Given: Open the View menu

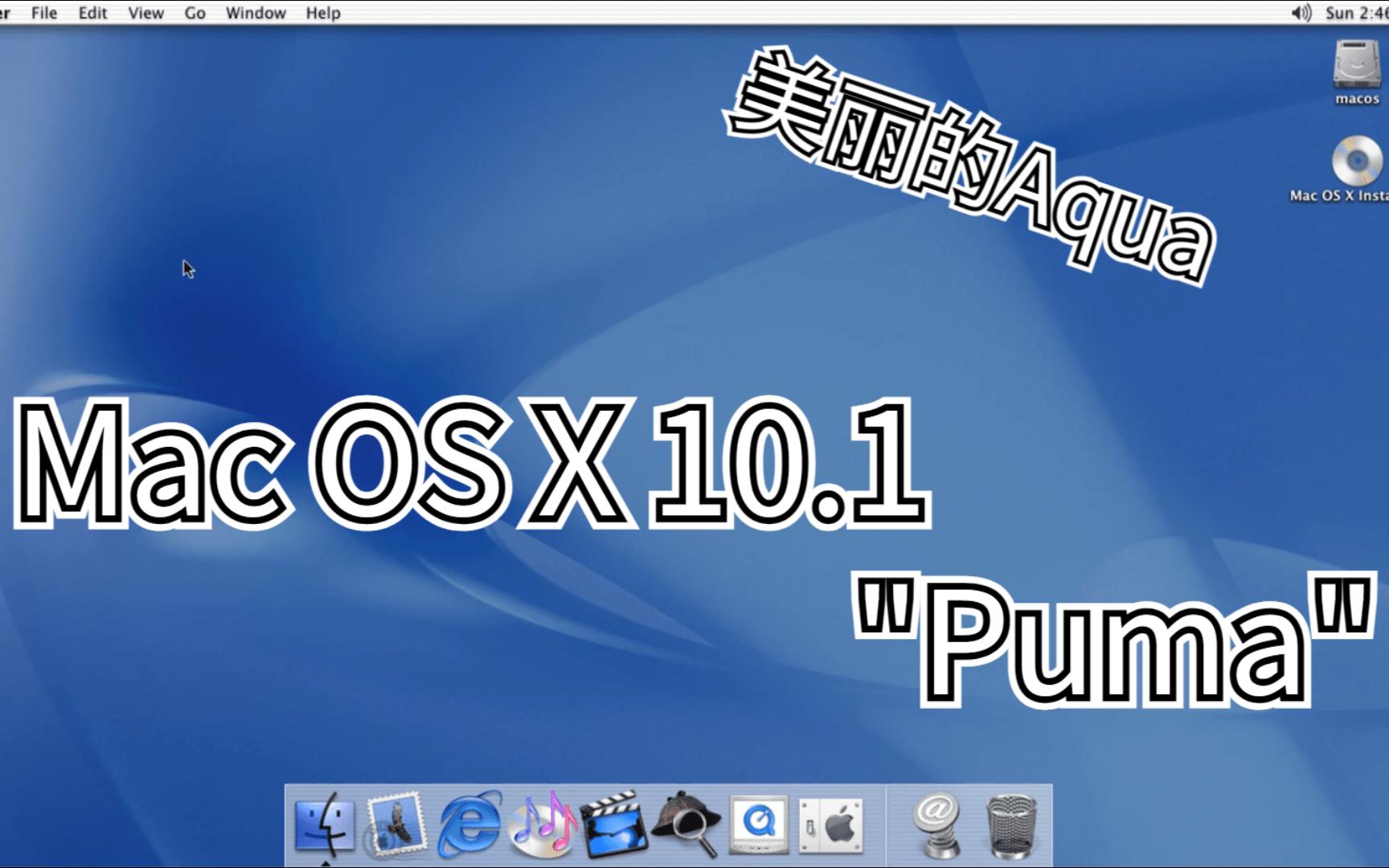Looking at the screenshot, I should coord(145,13).
